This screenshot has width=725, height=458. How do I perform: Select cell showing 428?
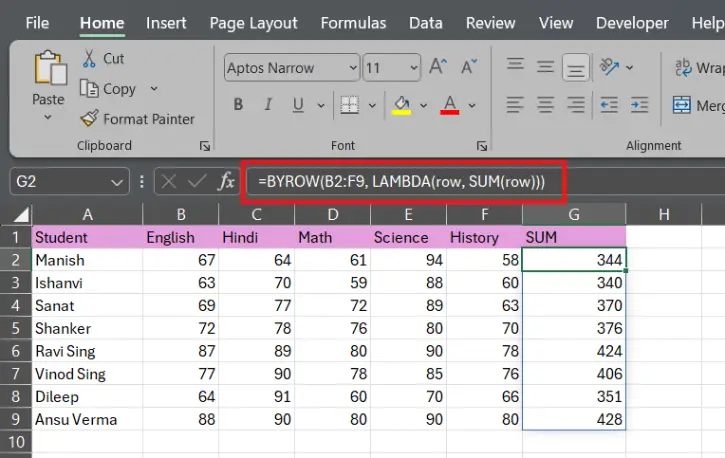pos(574,419)
